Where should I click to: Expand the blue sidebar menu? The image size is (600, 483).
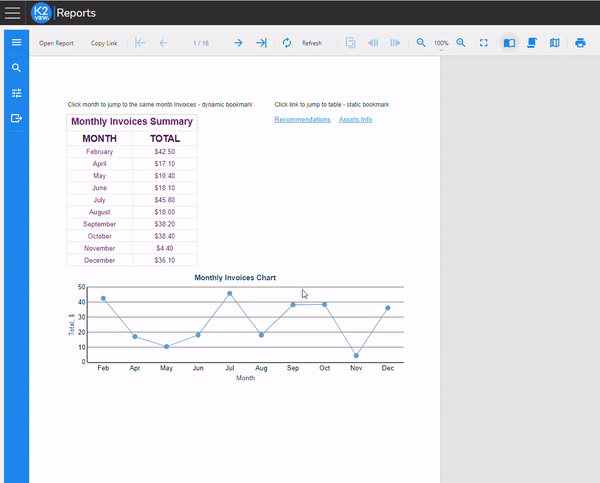(x=16, y=42)
